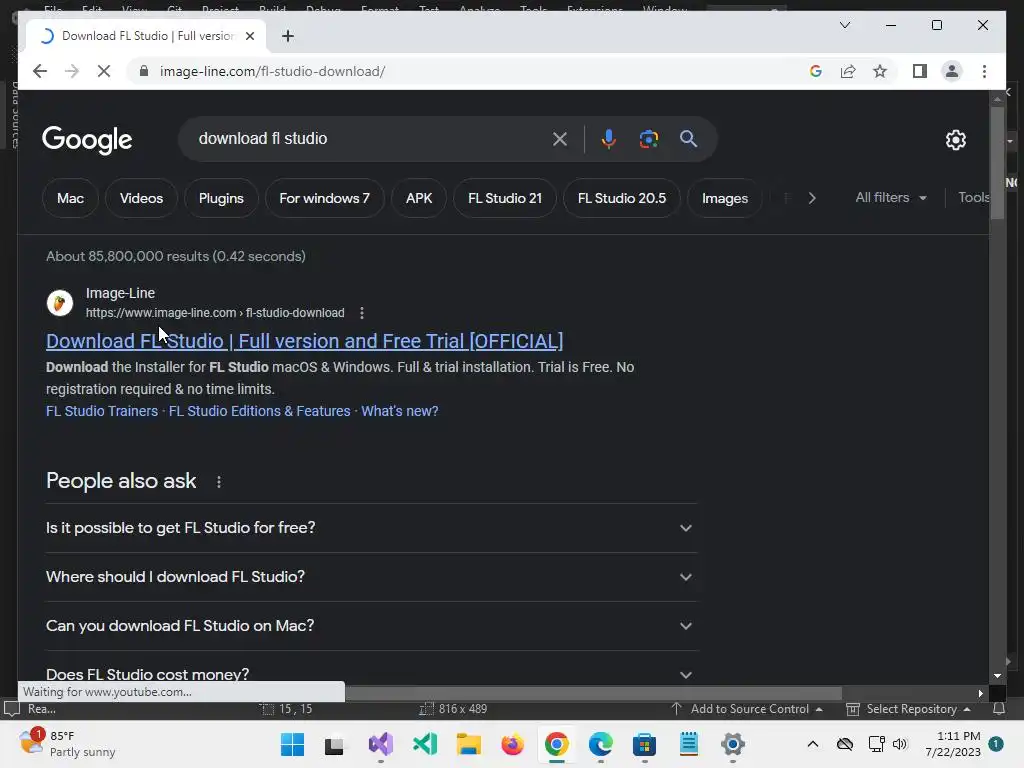Open VS Code from taskbar
1024x768 pixels.
[425, 744]
